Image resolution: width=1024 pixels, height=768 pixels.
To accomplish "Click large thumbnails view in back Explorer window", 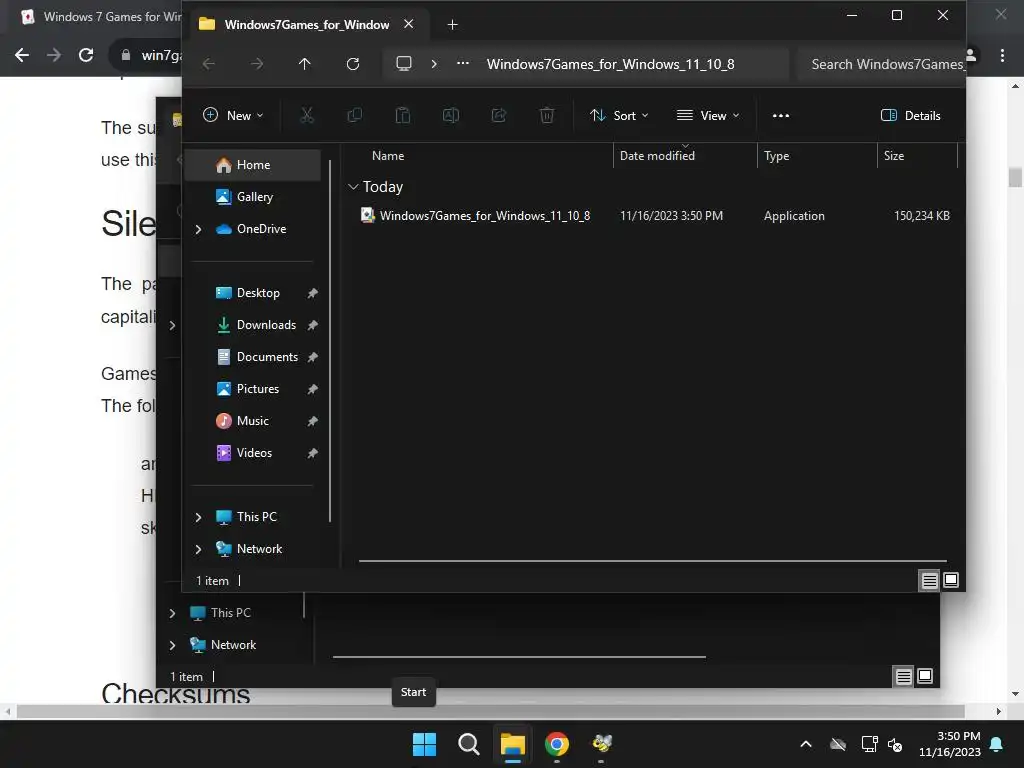I will coord(925,676).
